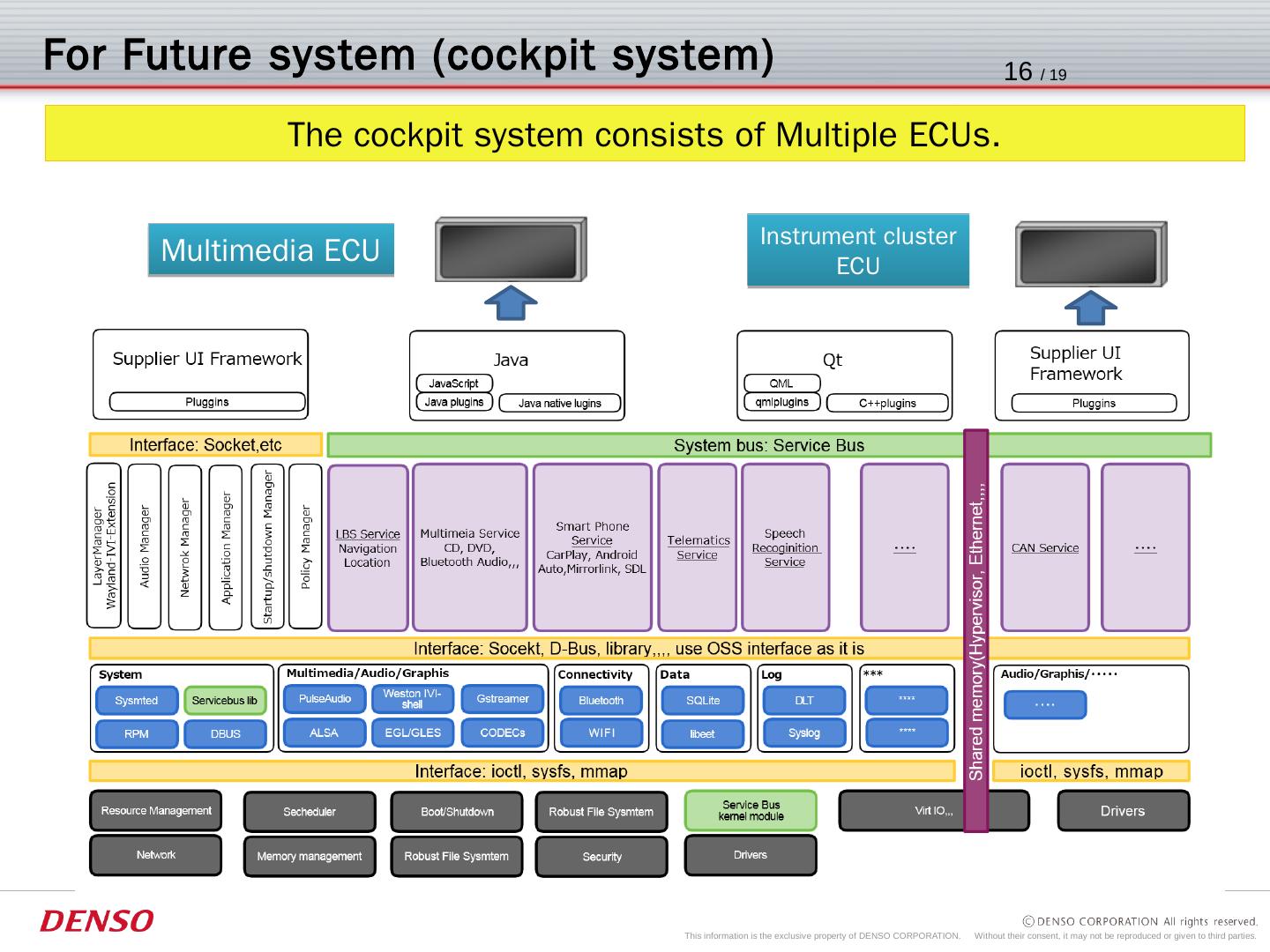Click the green Servicebus lib button
This screenshot has height=952, width=1270.
(x=225, y=701)
